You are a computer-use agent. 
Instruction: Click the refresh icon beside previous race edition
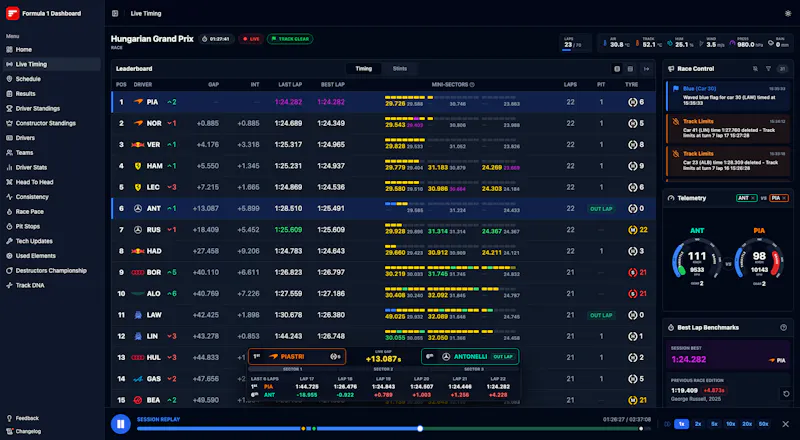(786, 394)
